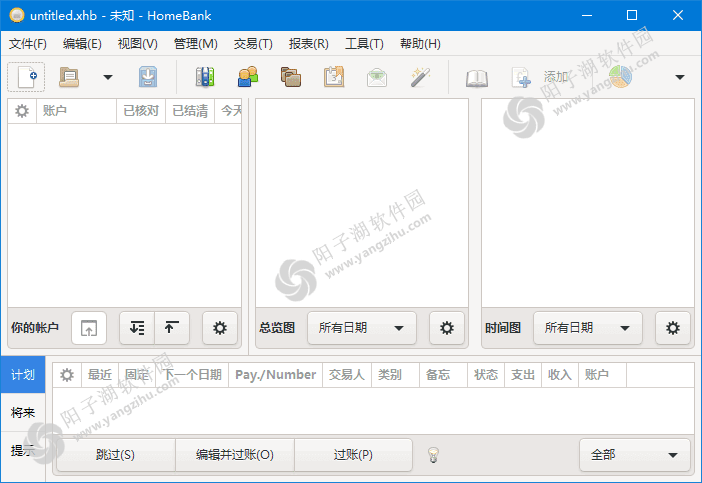
Task: Click the 跳过(S) button
Action: (116, 455)
